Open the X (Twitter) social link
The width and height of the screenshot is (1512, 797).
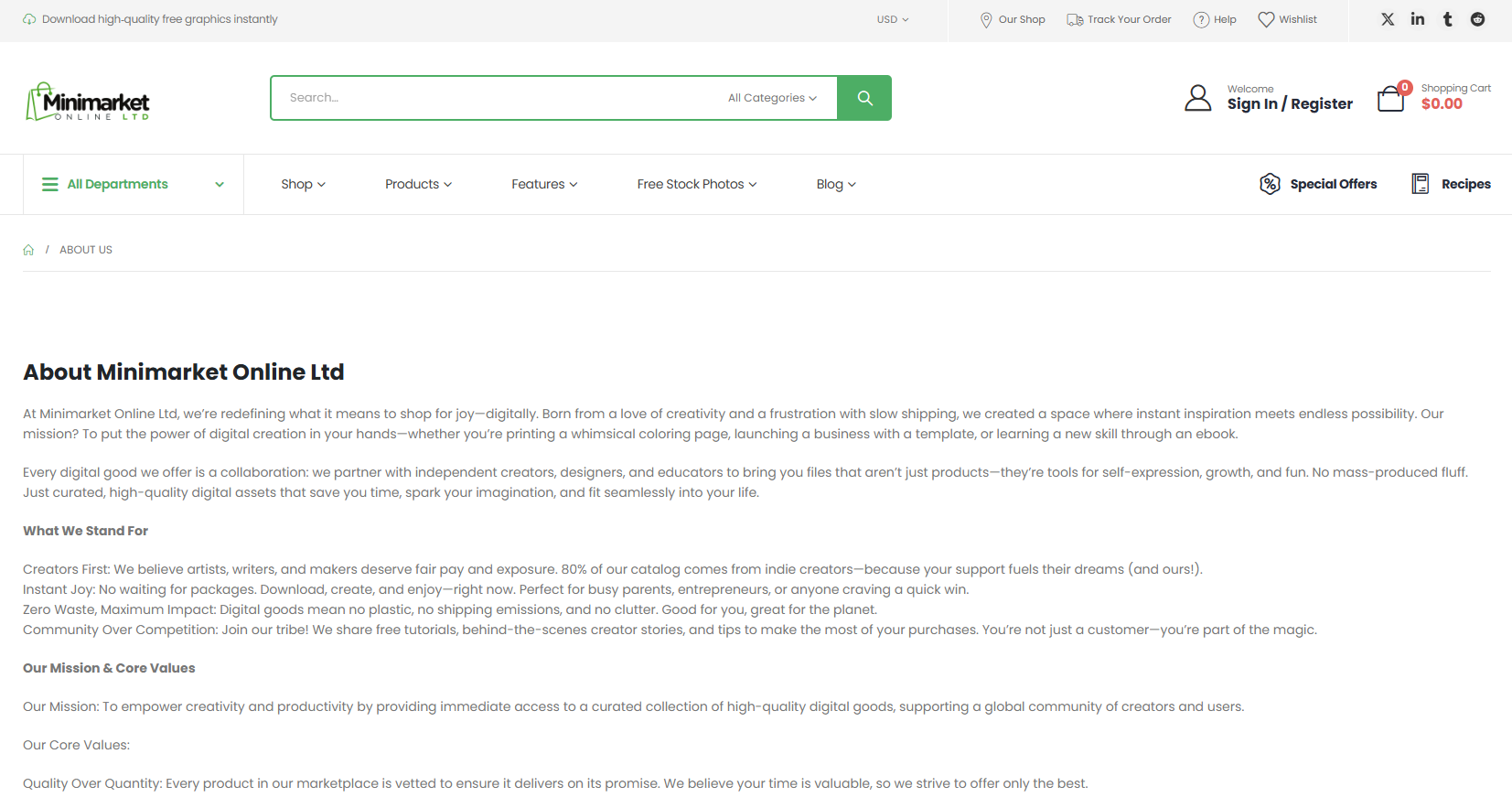1388,19
